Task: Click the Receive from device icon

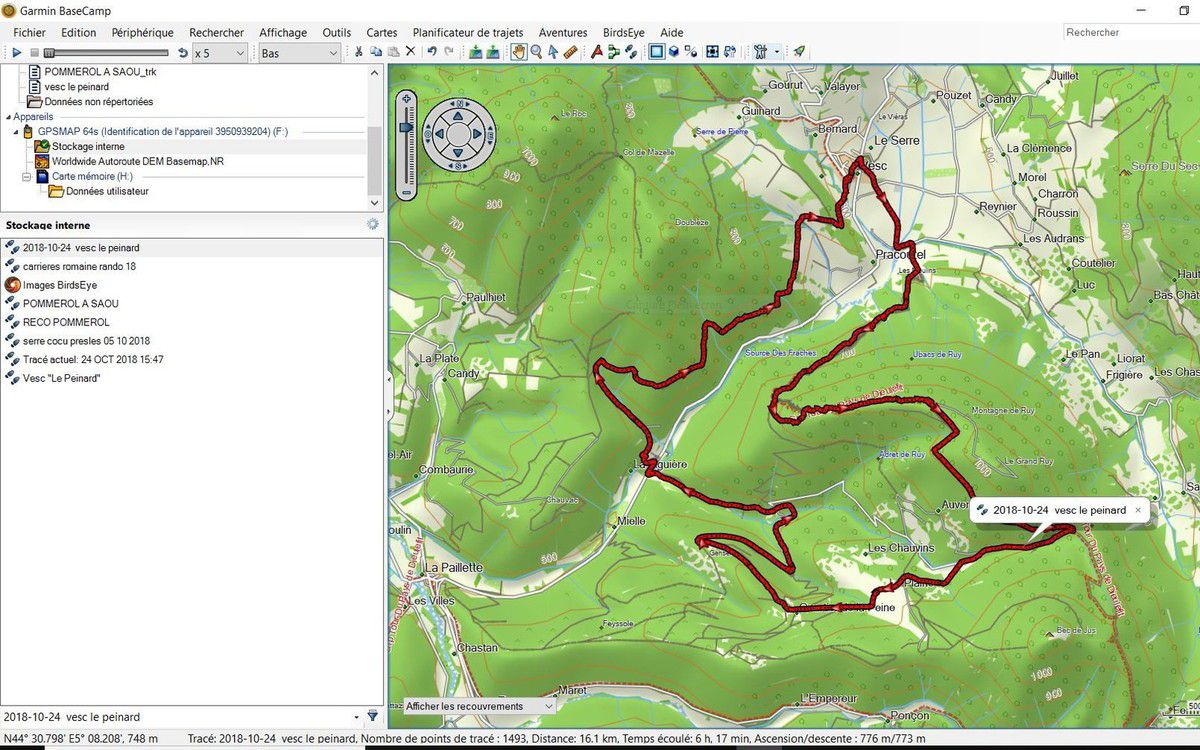Action: [x=493, y=52]
